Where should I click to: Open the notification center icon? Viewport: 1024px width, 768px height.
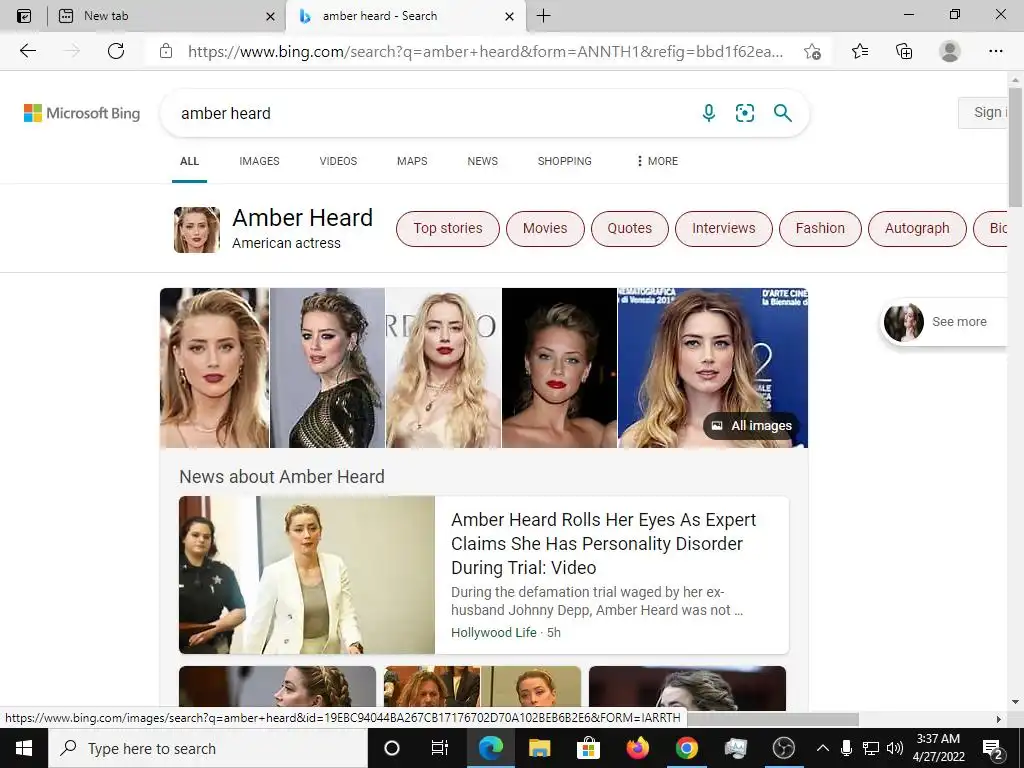[x=993, y=748]
